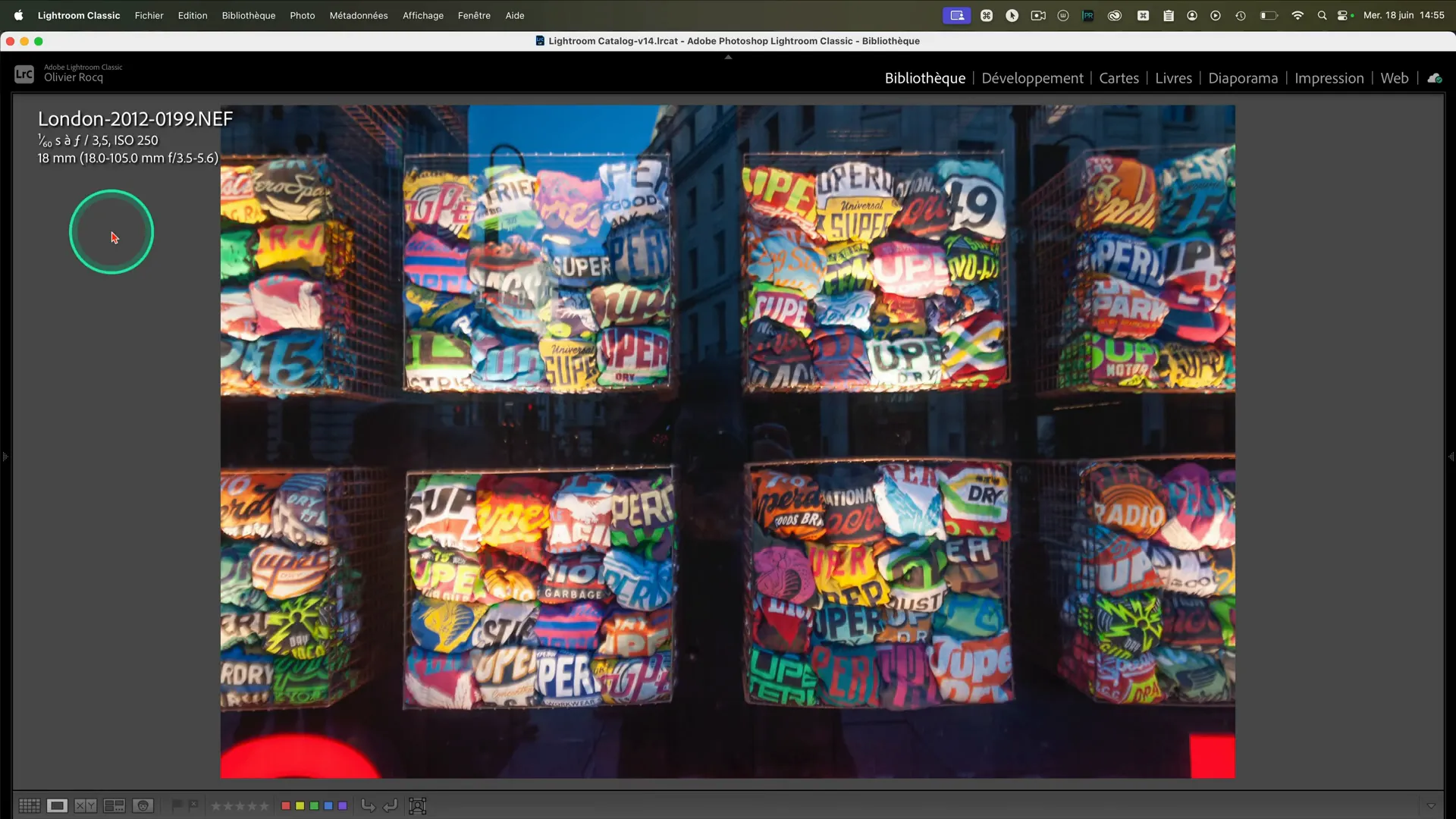Open People face view icon
The height and width of the screenshot is (819, 1456).
pos(143,805)
